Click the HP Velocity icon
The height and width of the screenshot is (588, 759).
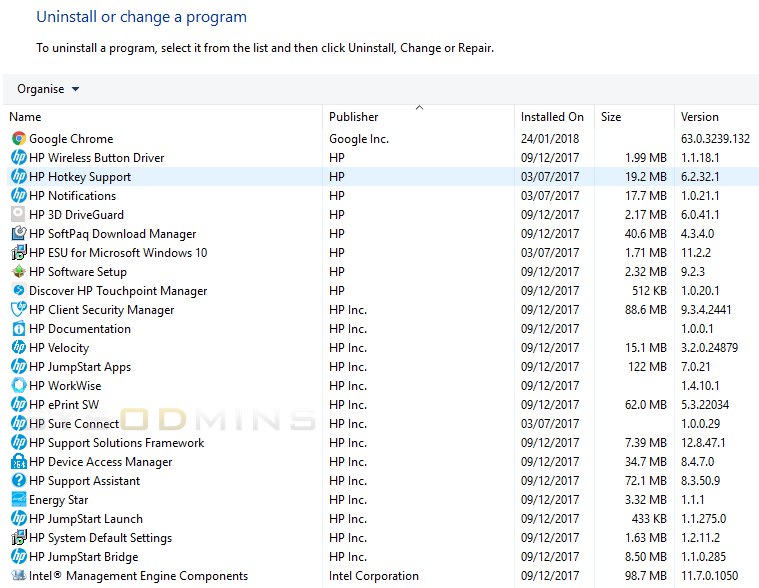18,347
